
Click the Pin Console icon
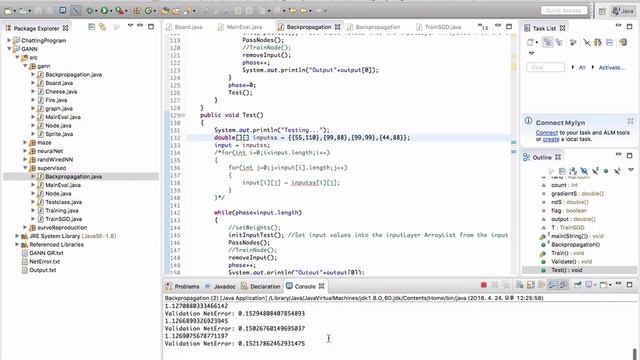click(x=578, y=285)
